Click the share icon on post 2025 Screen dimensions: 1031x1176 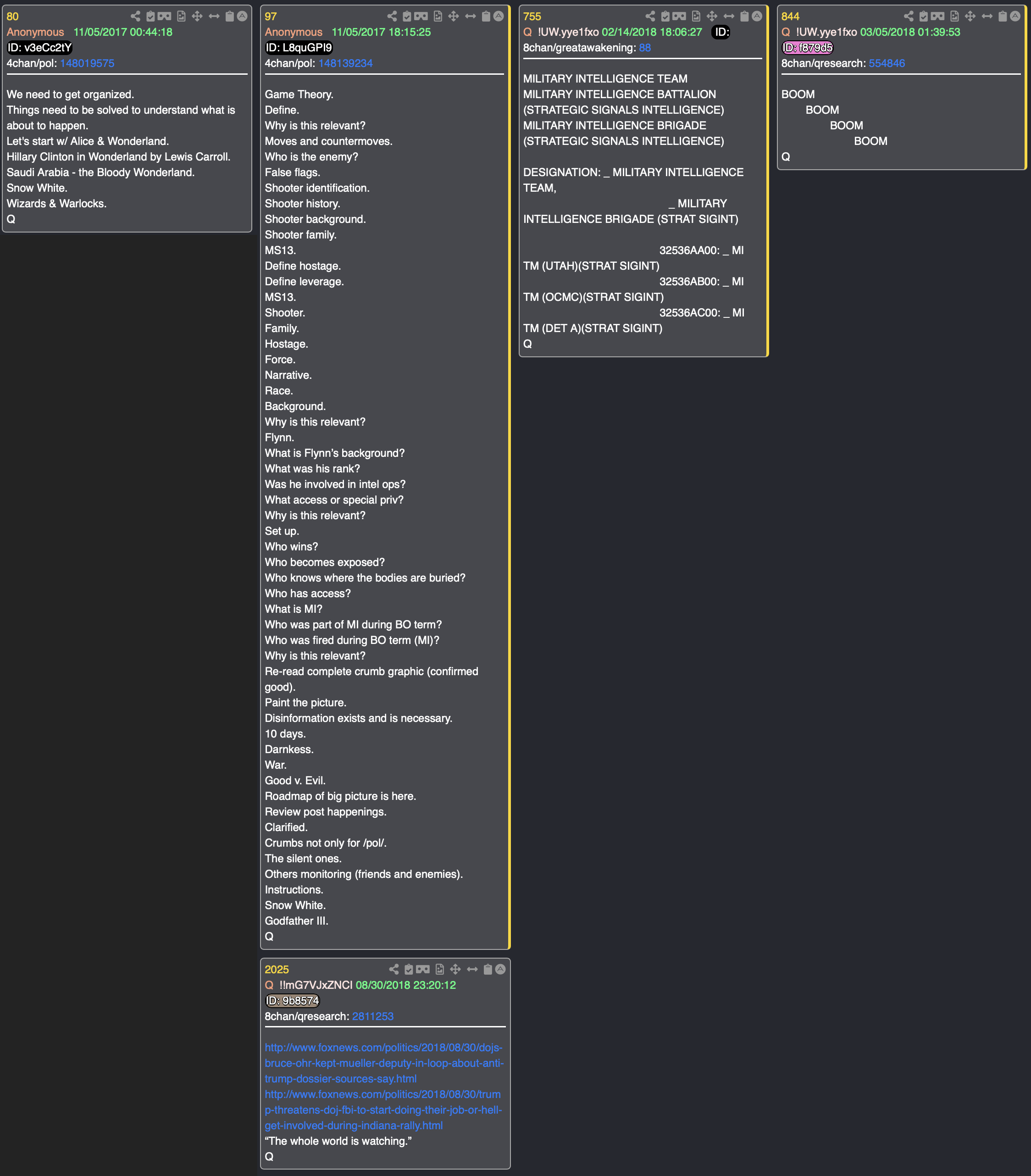click(394, 970)
